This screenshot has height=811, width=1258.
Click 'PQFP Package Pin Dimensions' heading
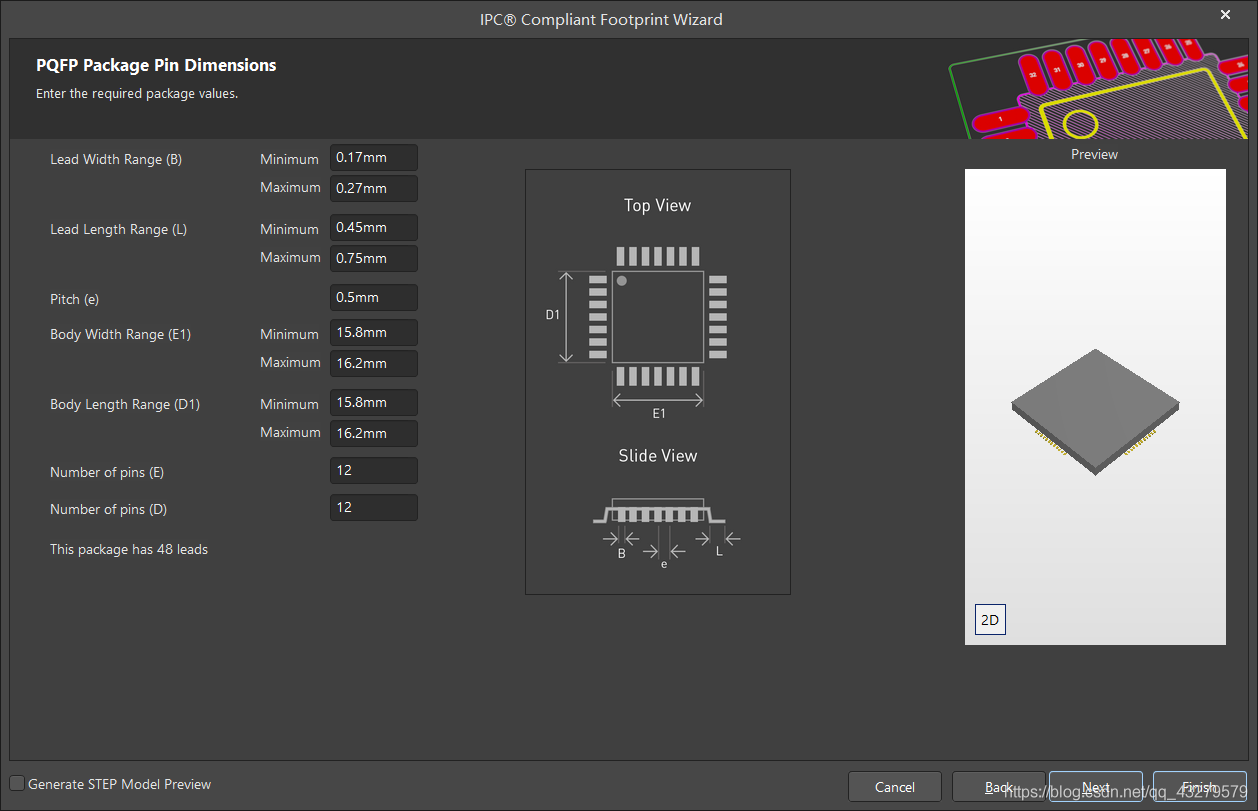[156, 65]
